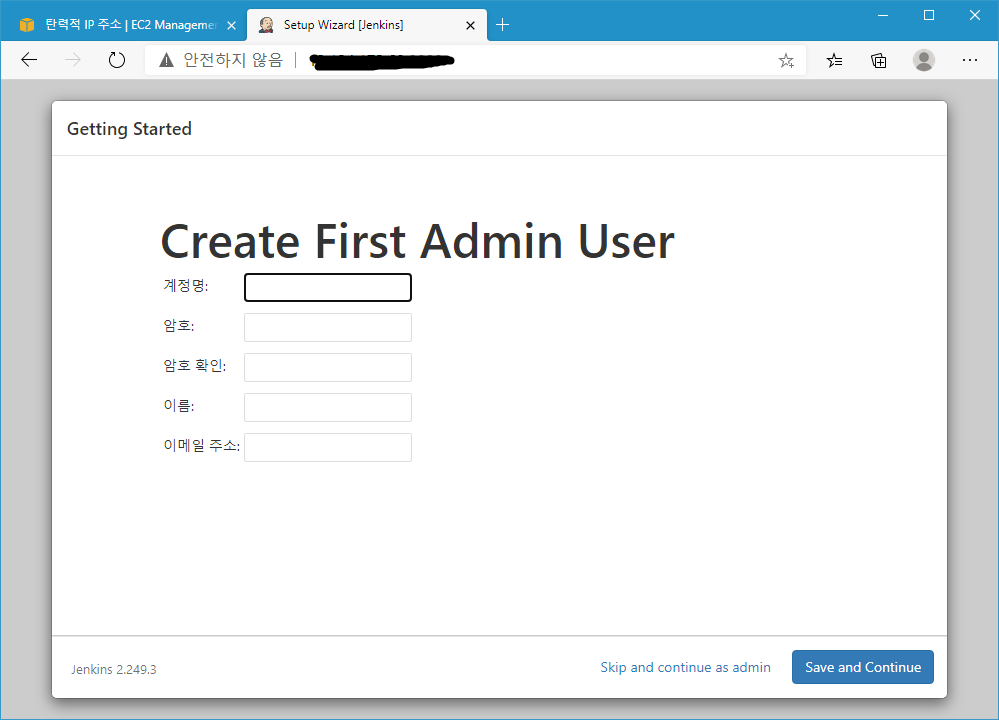This screenshot has height=720, width=999.
Task: Click the Getting Started header text
Action: tap(129, 129)
